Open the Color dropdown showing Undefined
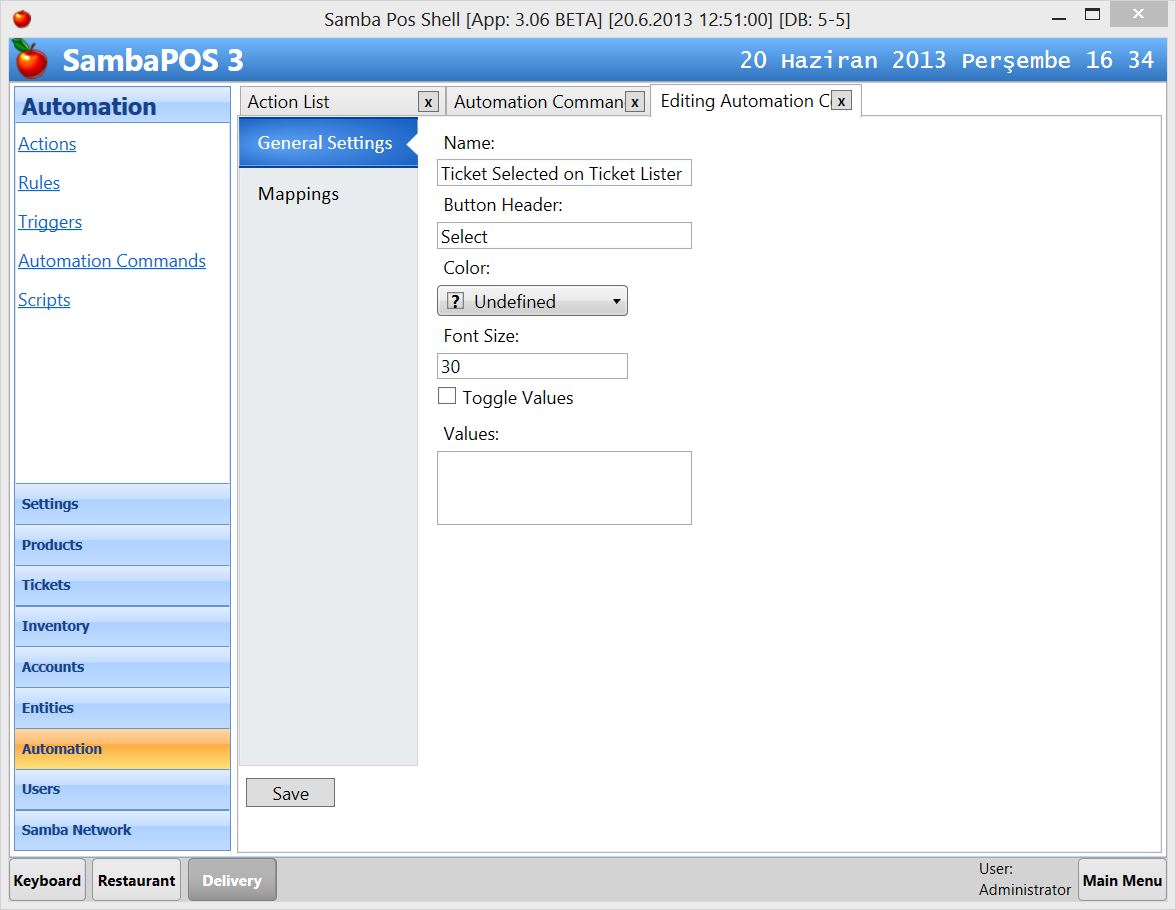This screenshot has height=910, width=1176. point(616,300)
